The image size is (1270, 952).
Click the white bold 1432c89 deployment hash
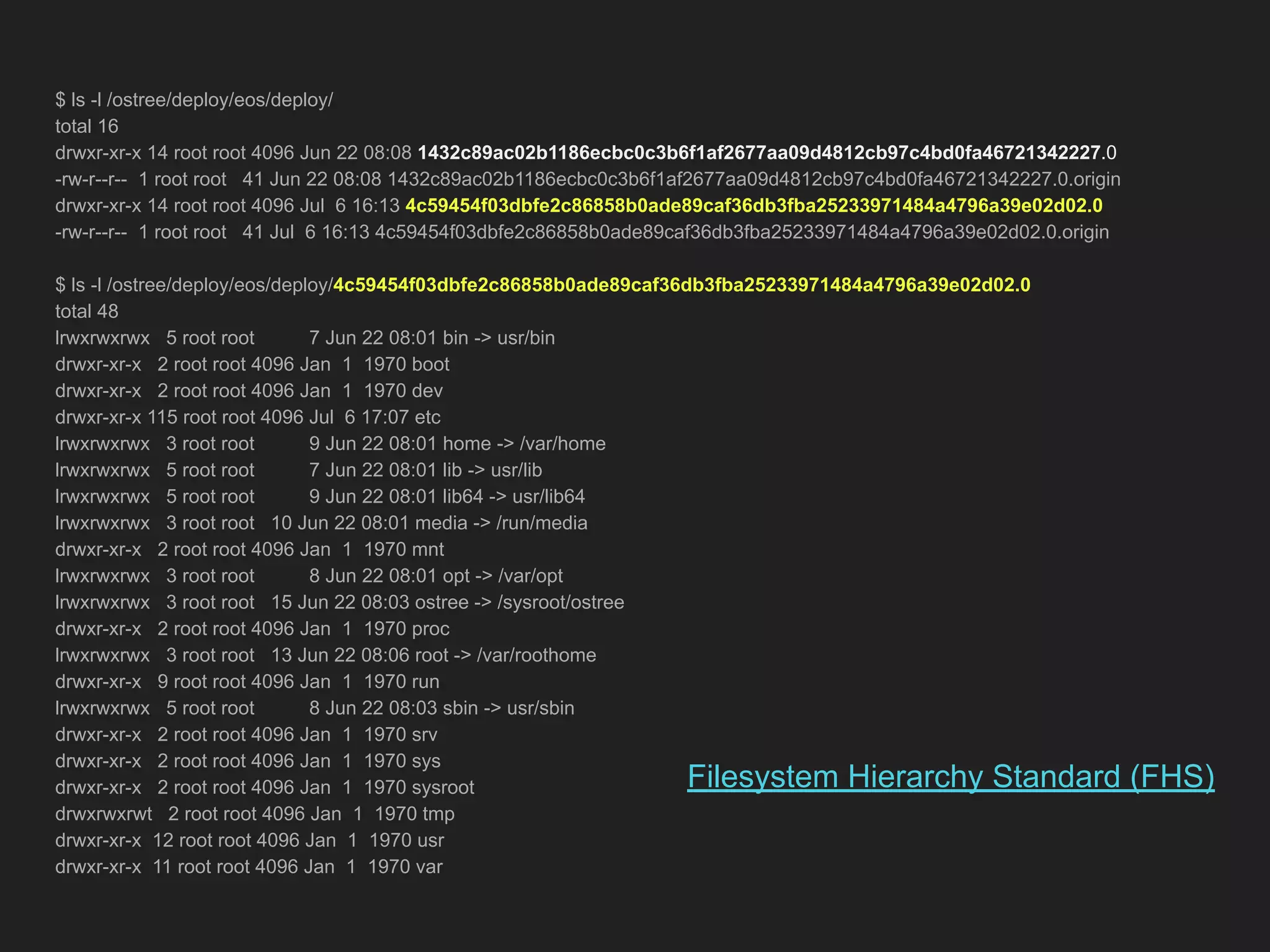(x=759, y=152)
